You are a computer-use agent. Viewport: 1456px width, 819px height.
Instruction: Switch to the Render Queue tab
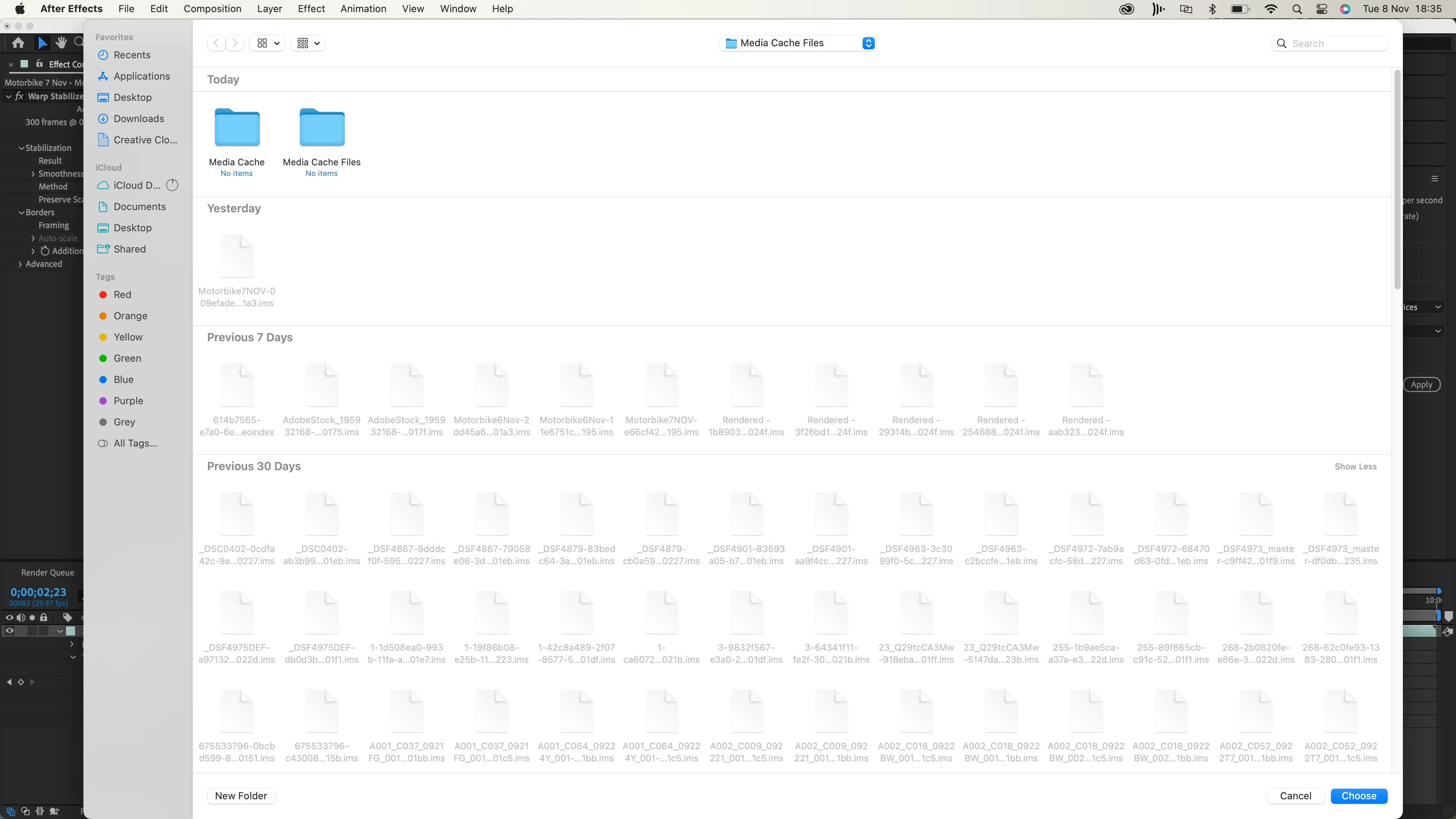pos(47,573)
